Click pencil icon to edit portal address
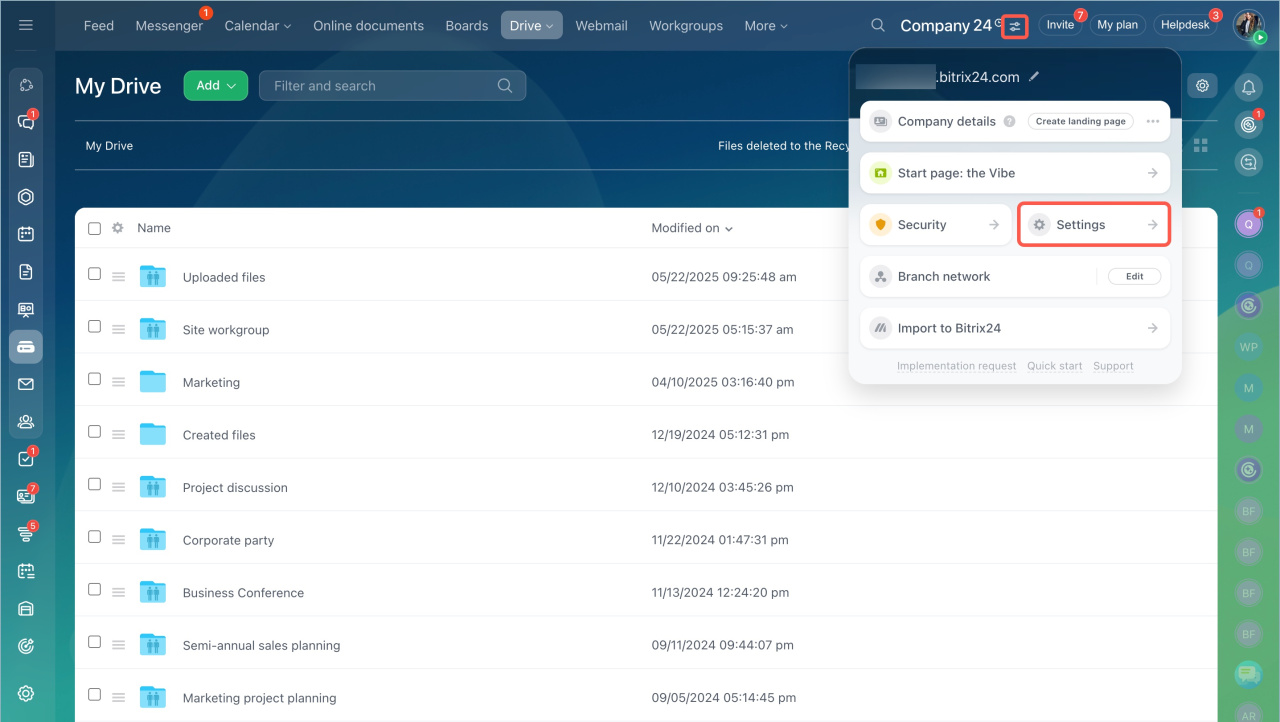 1034,77
